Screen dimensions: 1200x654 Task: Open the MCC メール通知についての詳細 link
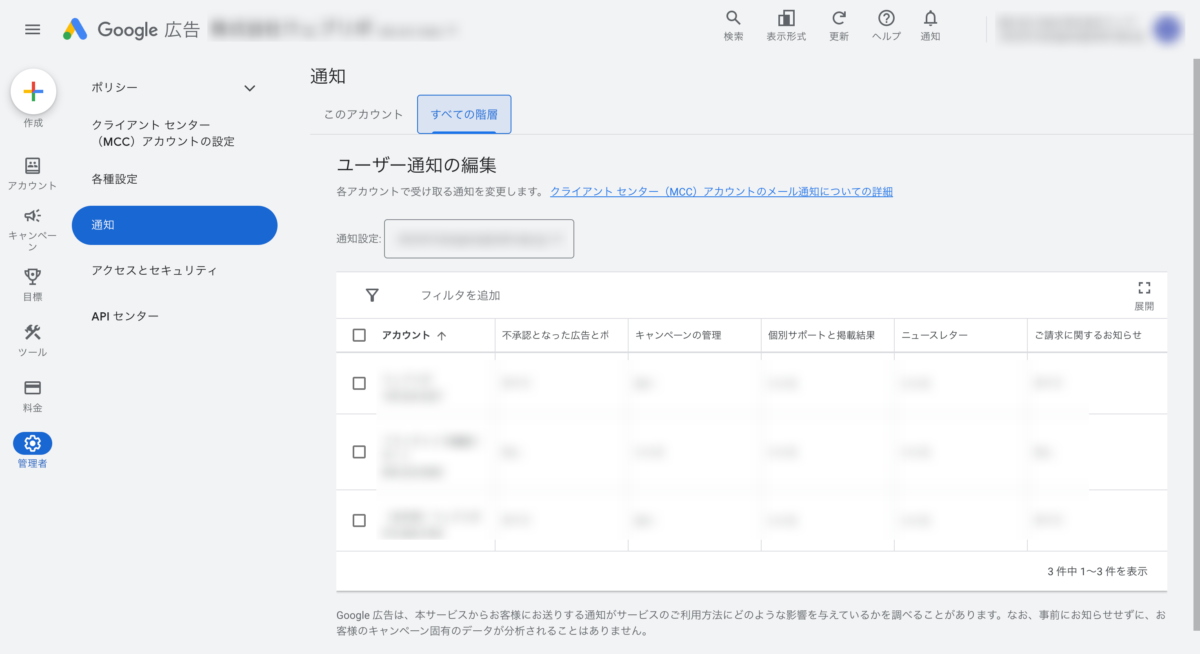[721, 192]
